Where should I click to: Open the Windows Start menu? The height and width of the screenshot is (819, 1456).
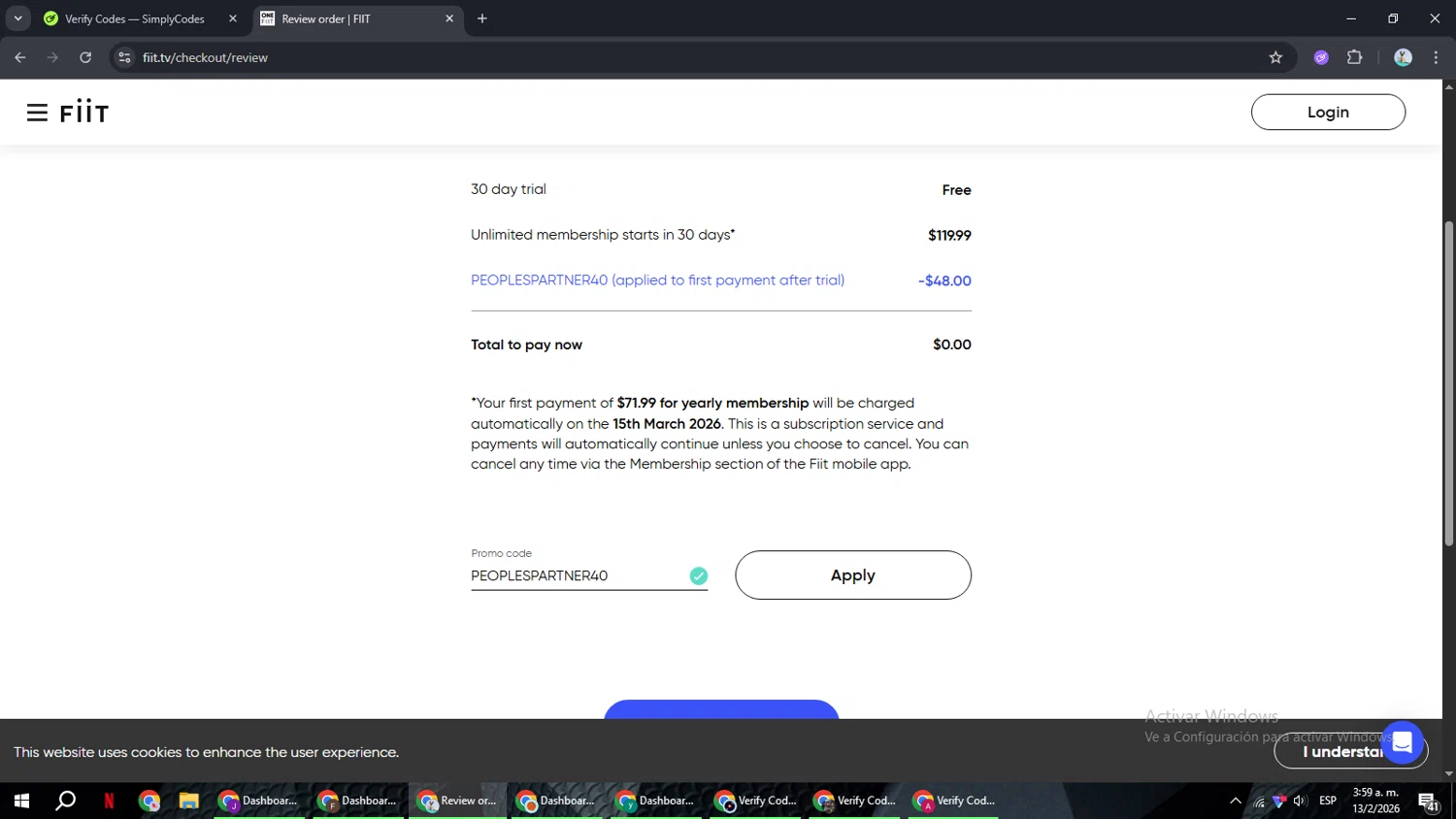coord(21,801)
